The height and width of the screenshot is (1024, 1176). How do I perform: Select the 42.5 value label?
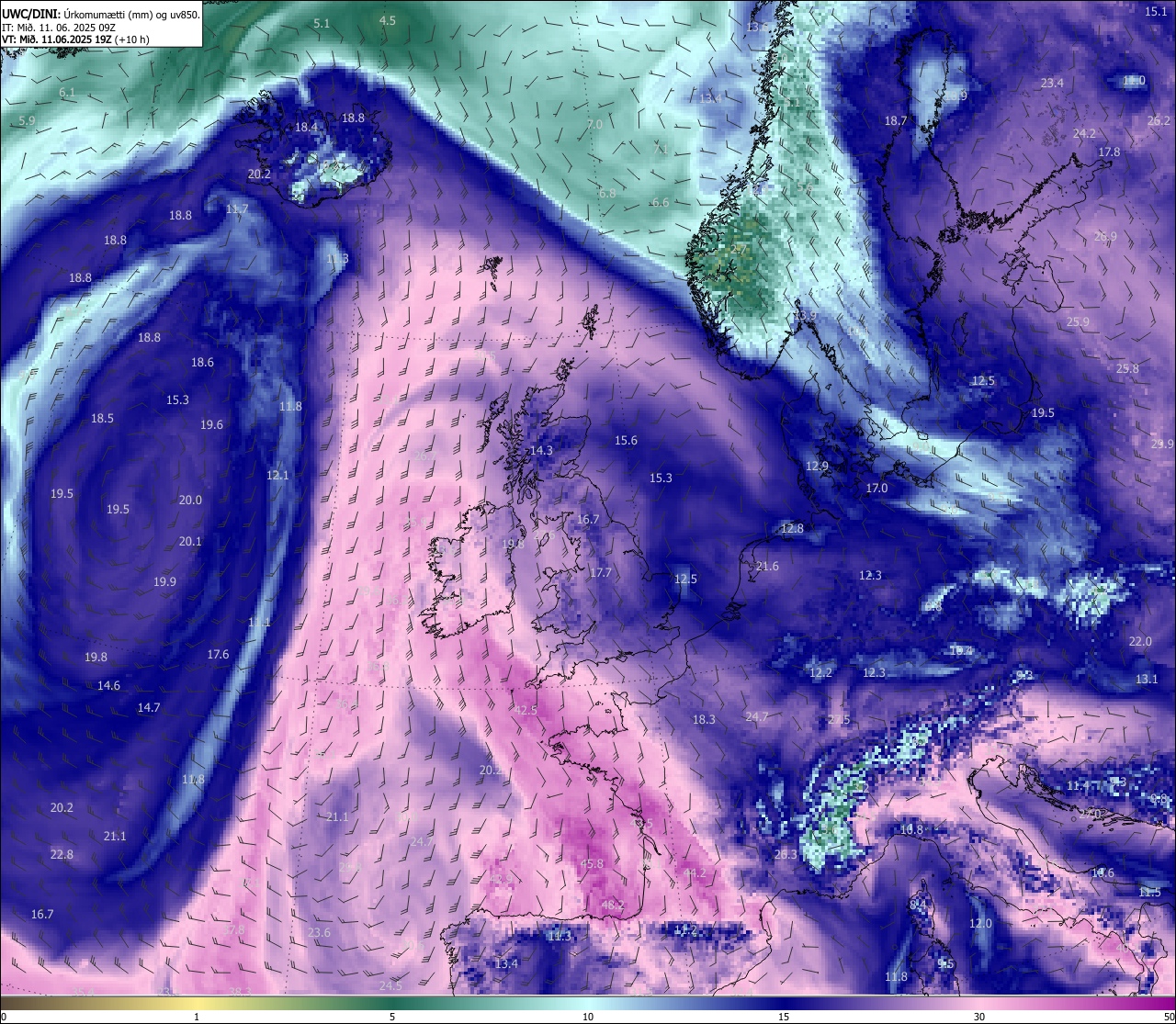[526, 710]
